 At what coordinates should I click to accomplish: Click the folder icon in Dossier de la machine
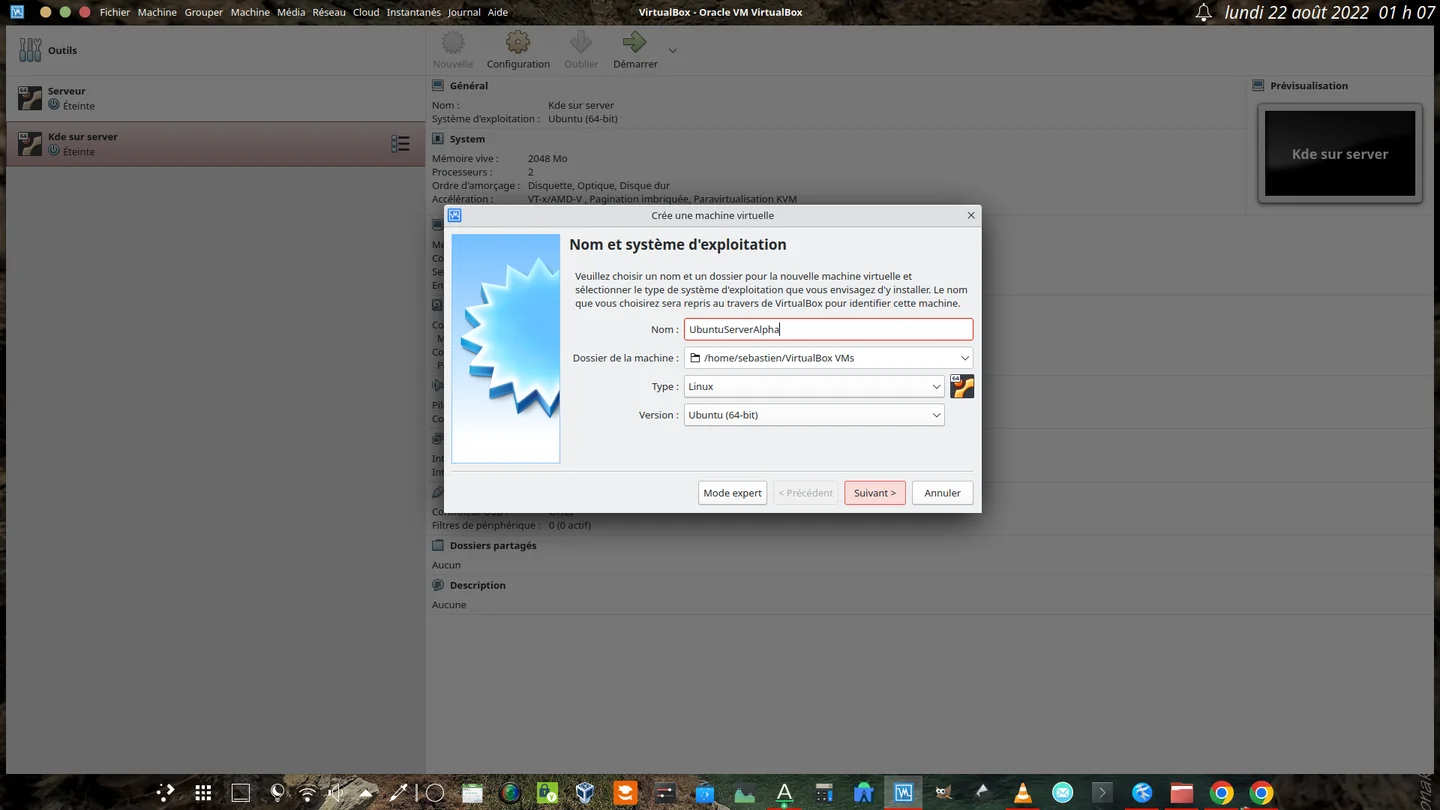[695, 358]
